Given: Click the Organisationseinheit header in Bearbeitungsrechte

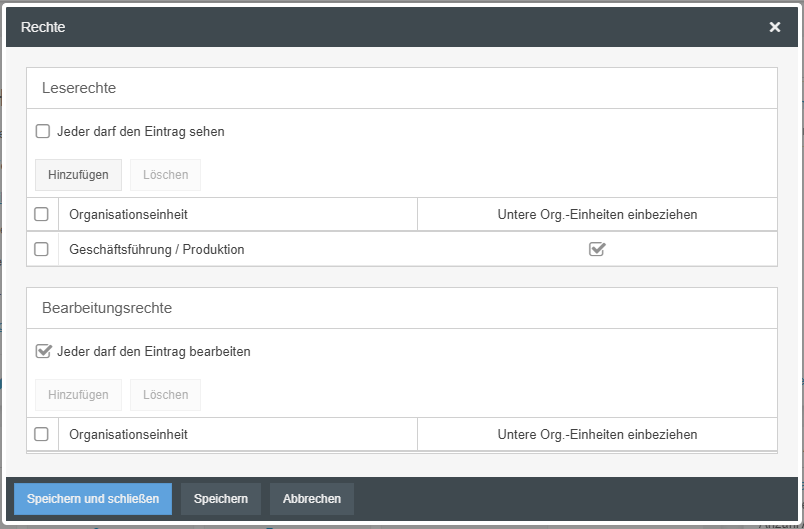Looking at the screenshot, I should (x=128, y=434).
